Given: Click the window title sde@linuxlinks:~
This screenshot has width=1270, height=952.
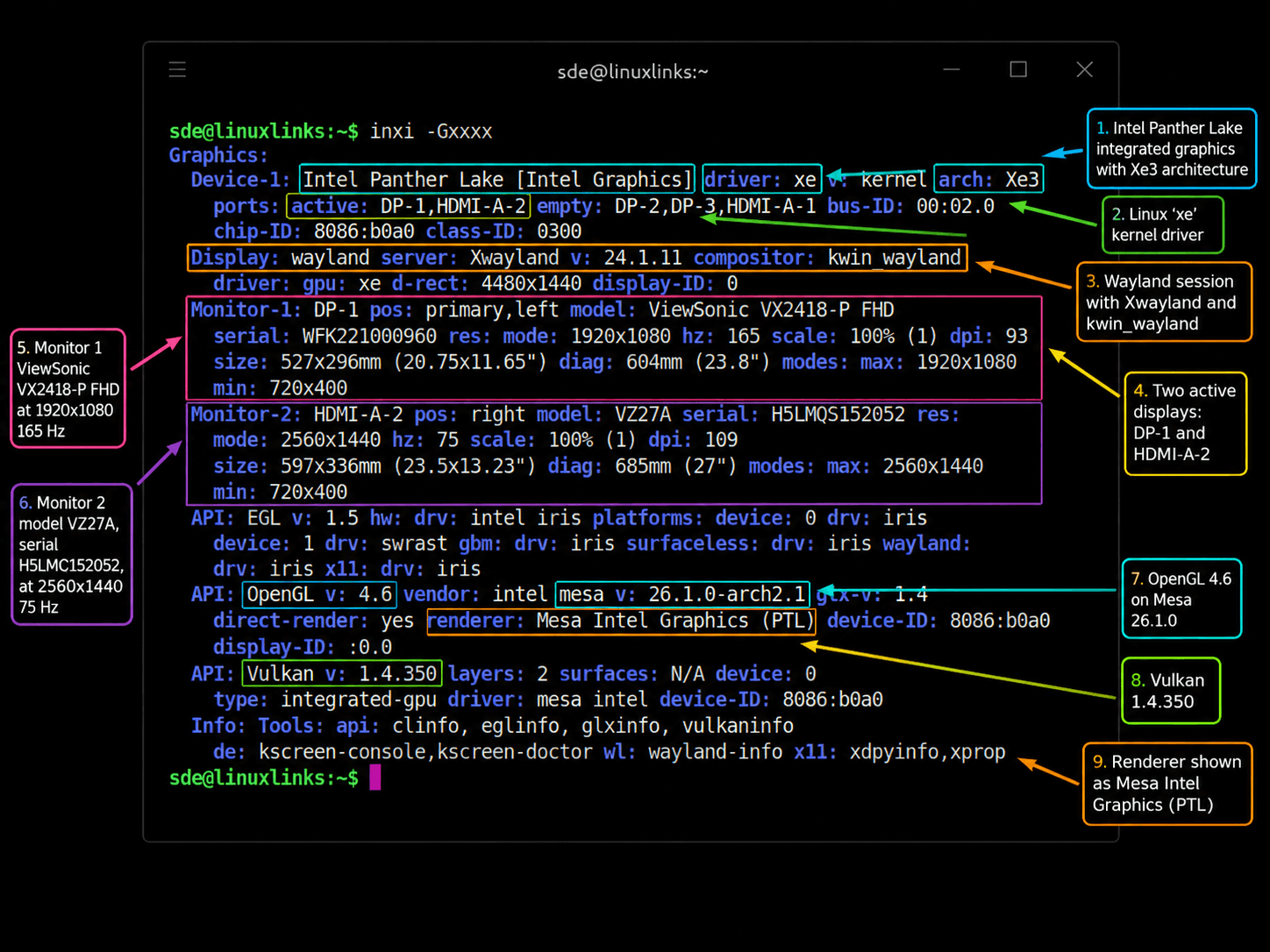Looking at the screenshot, I should (x=633, y=72).
